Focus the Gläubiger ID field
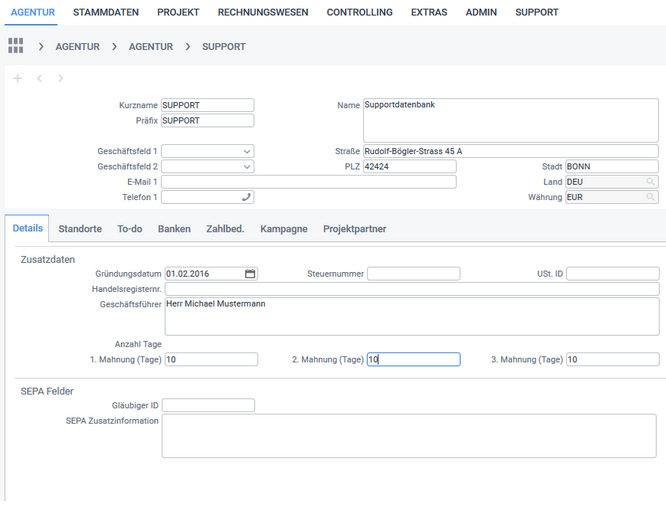The height and width of the screenshot is (511, 666). (x=208, y=406)
